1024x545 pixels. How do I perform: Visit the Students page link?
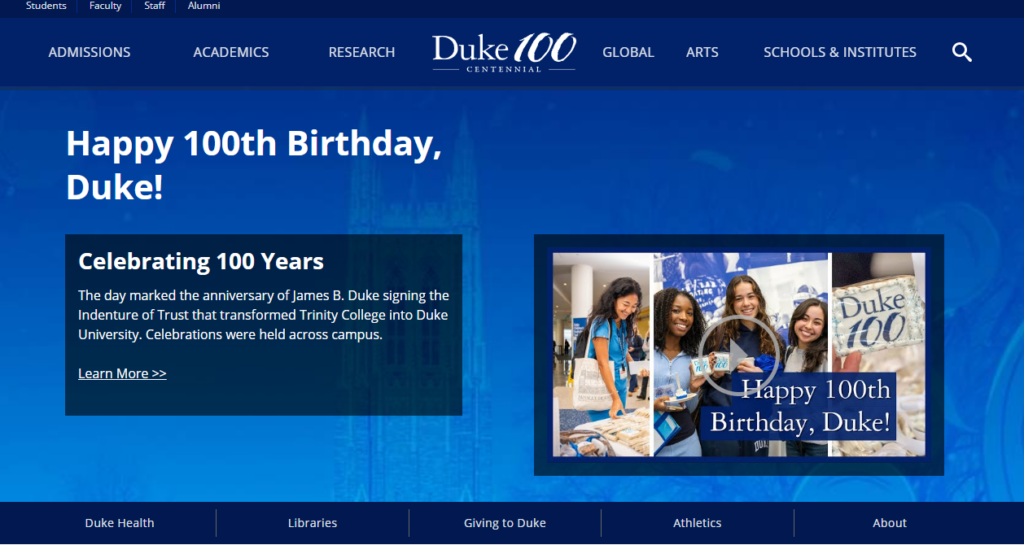(x=46, y=6)
